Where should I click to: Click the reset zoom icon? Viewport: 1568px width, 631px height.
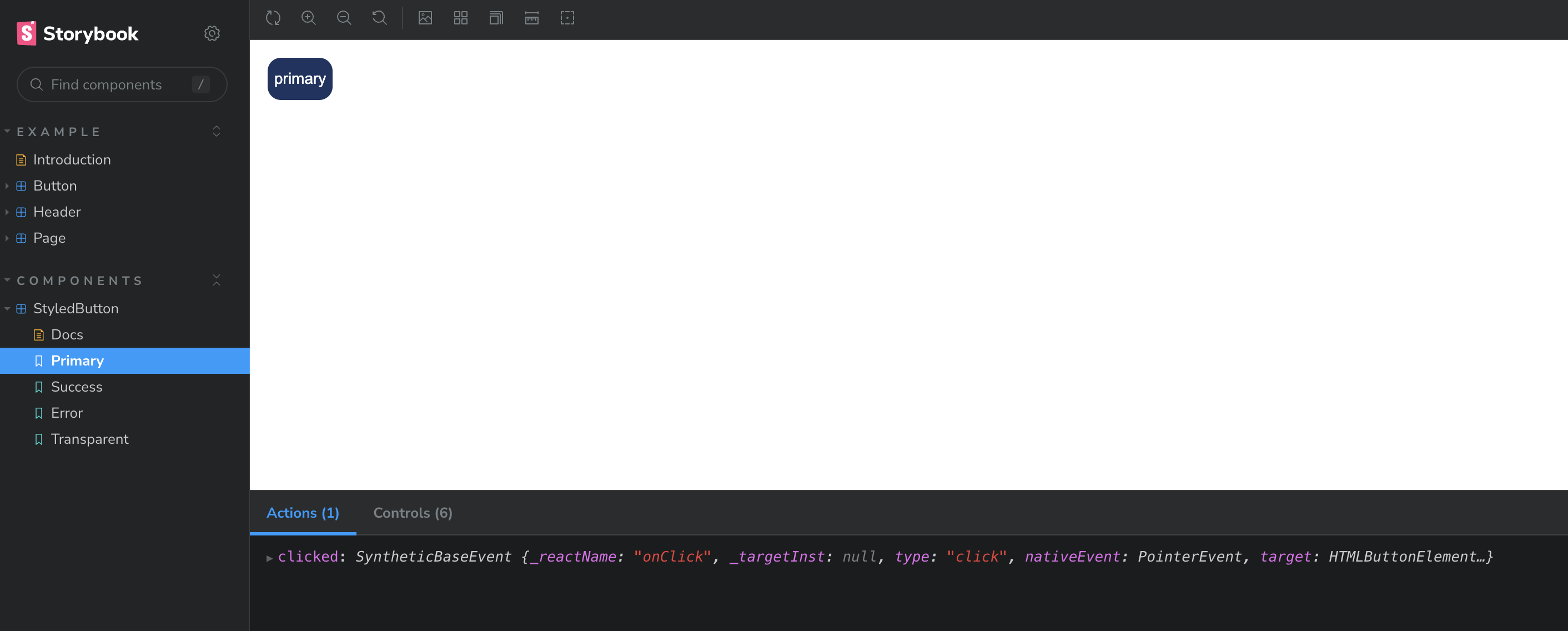[x=379, y=18]
